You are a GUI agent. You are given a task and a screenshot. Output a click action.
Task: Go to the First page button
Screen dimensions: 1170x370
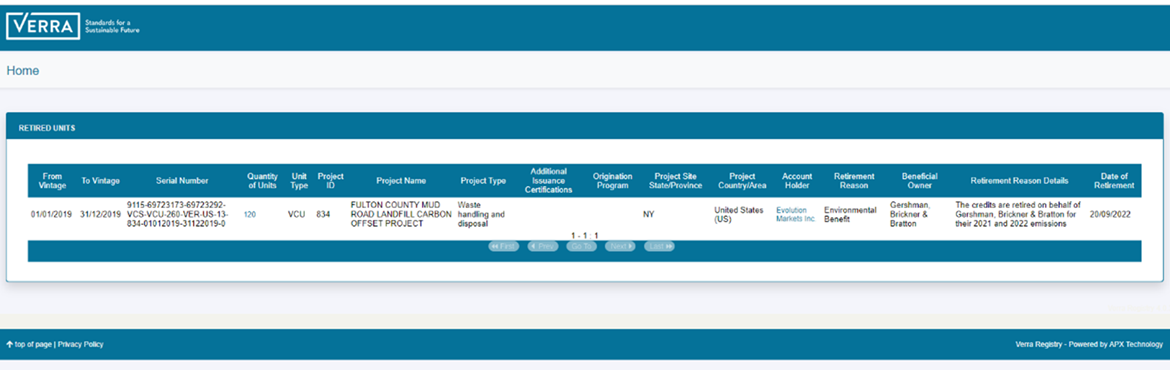tap(504, 246)
